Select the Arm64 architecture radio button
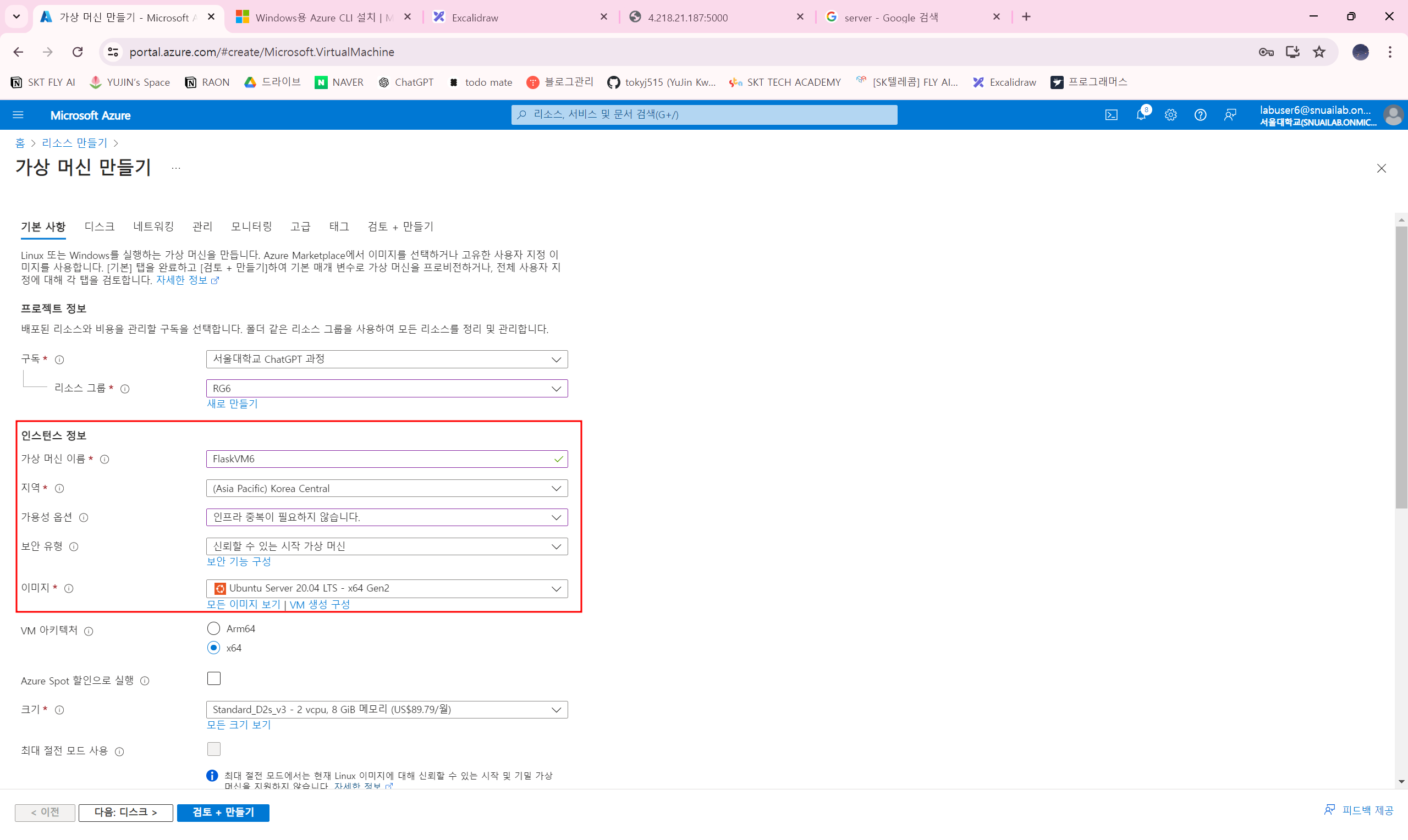Screen dimensions: 1408x840 click(213, 628)
